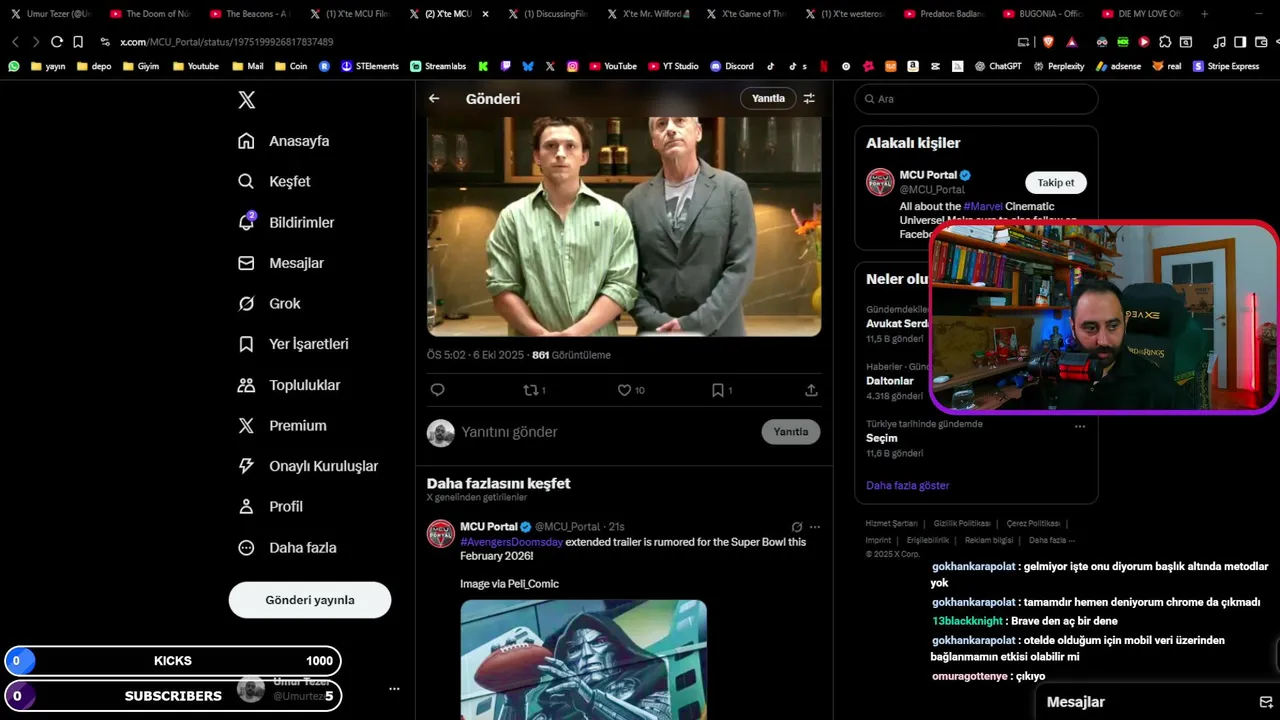Click Gönderi yayınla button
The image size is (1280, 720).
pos(310,600)
